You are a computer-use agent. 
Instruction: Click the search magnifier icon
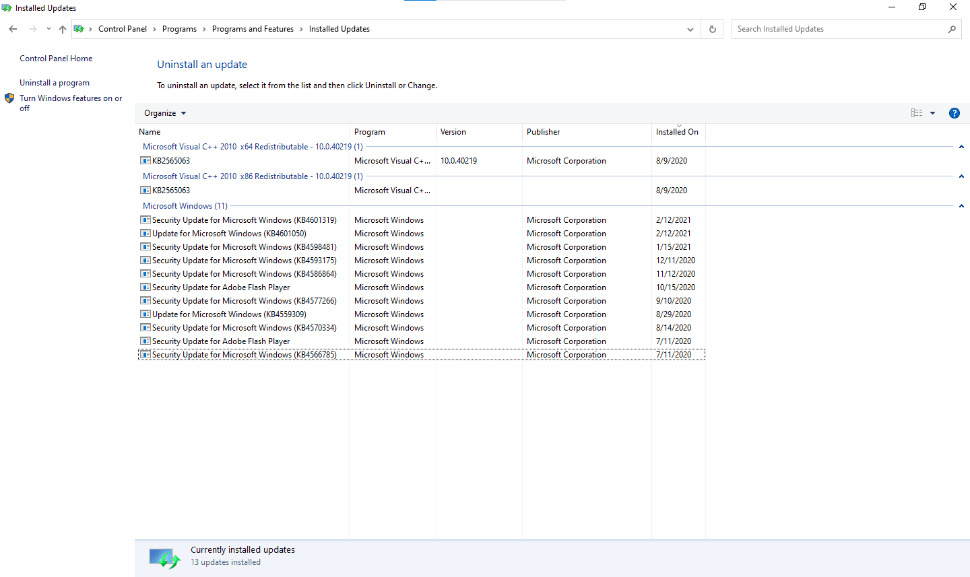tap(952, 29)
